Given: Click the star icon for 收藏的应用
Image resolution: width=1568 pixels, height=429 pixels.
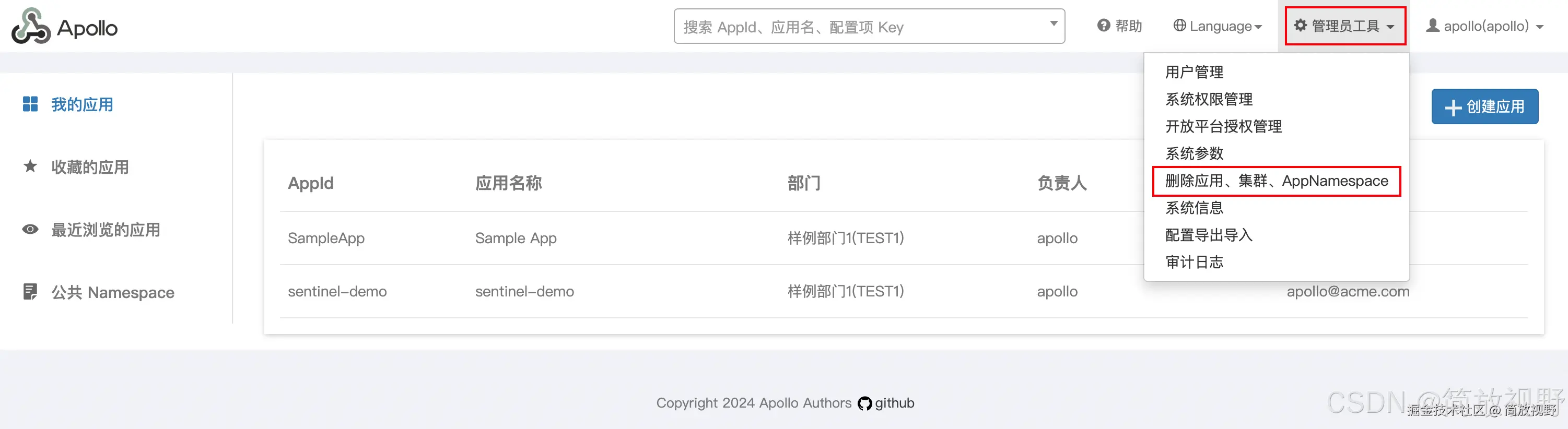Looking at the screenshot, I should (x=30, y=166).
